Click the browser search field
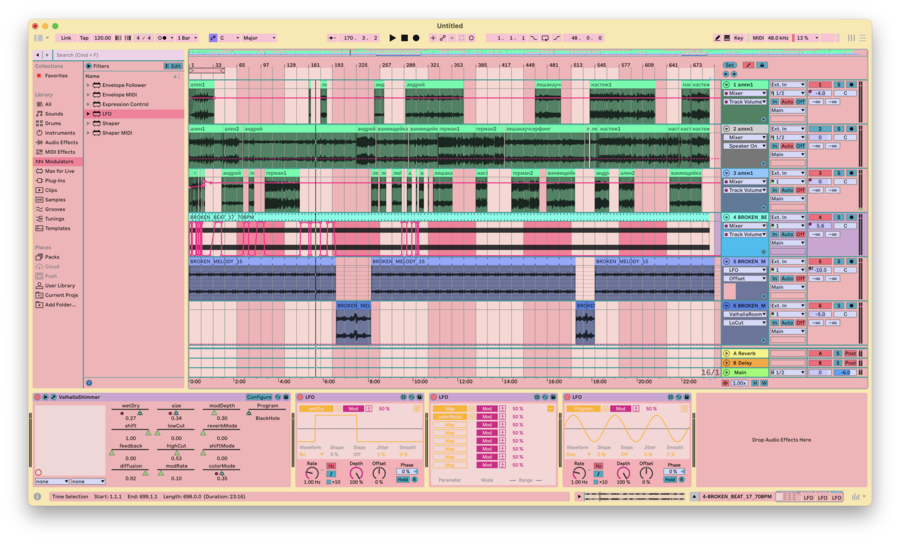900x543 pixels. tap(115, 55)
